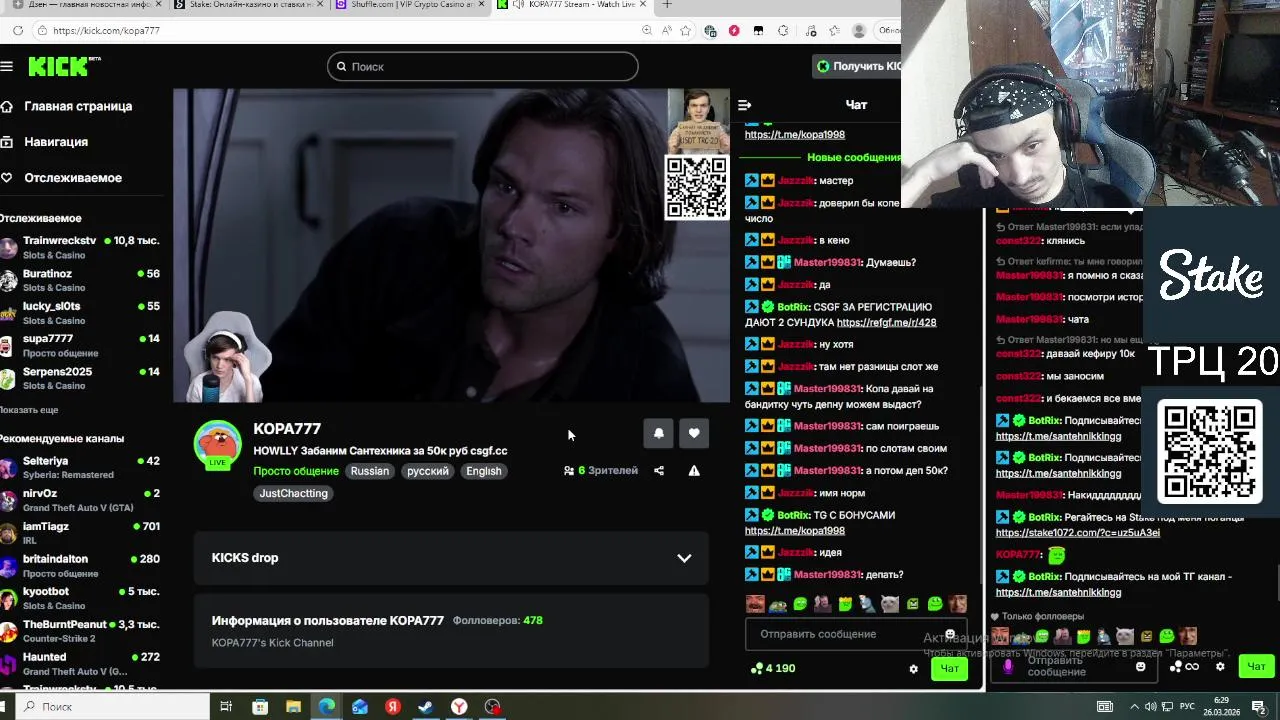
Task: Open Task View on the taskbar
Action: coord(226,707)
